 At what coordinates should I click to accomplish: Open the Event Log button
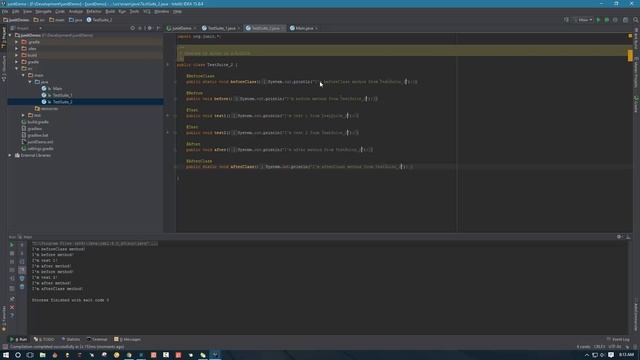[x=618, y=339]
